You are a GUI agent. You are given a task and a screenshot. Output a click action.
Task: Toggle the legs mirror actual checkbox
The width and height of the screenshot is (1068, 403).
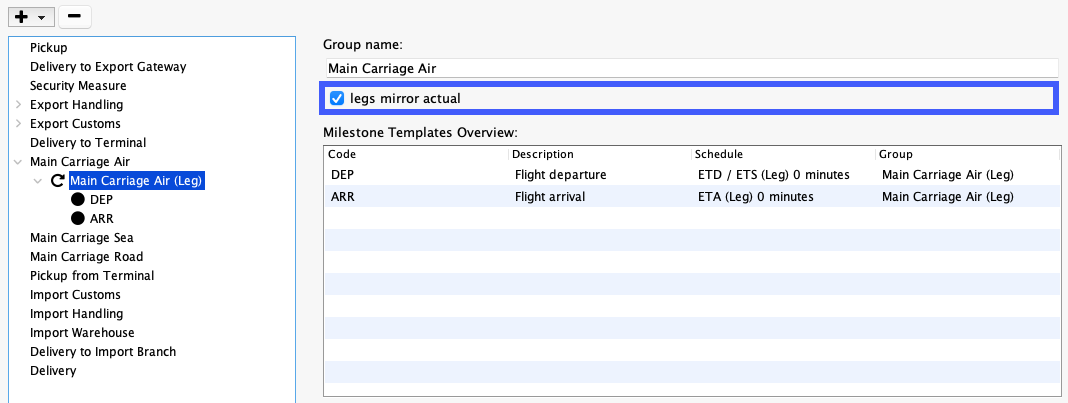(x=336, y=99)
